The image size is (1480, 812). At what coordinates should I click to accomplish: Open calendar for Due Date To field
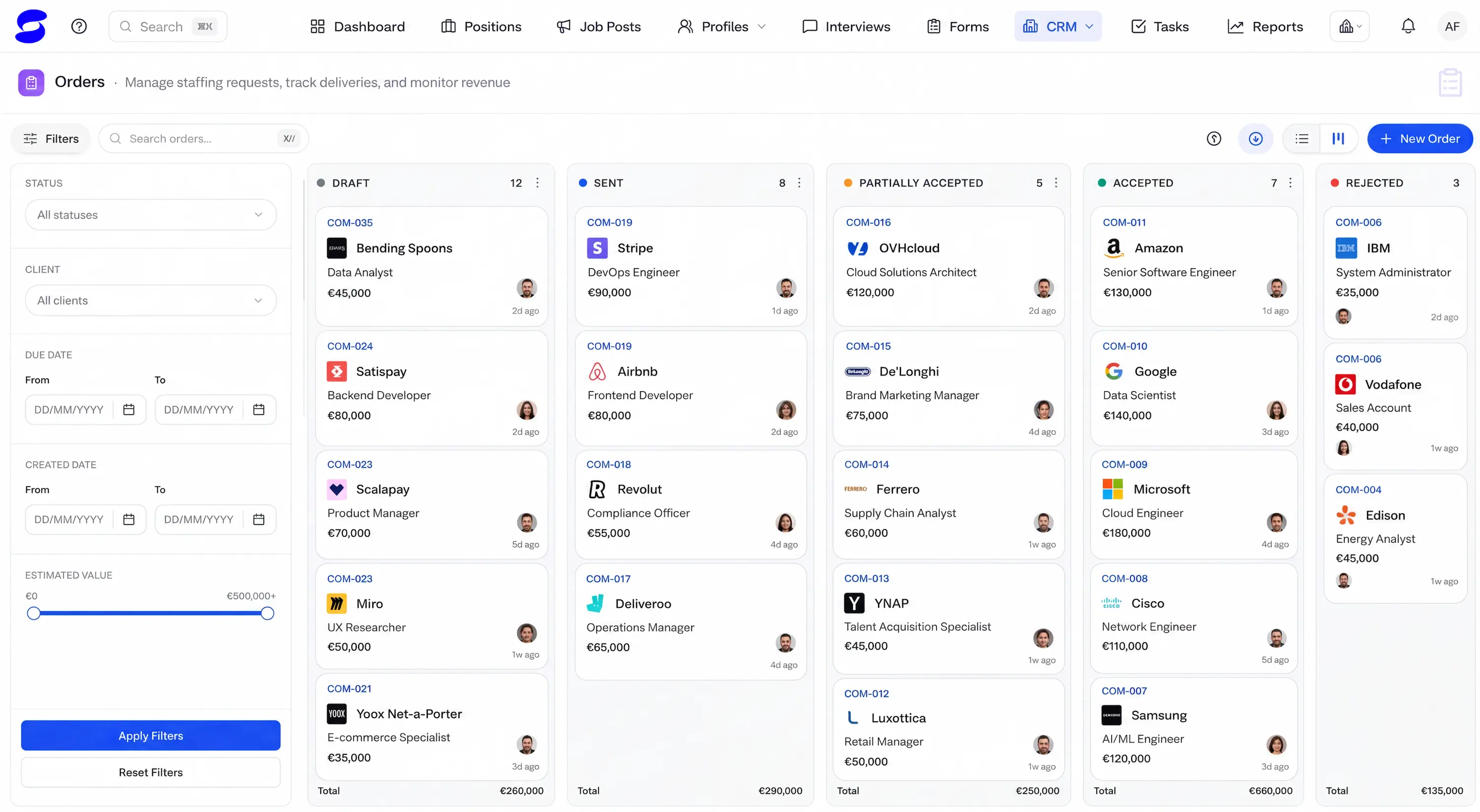pos(259,410)
